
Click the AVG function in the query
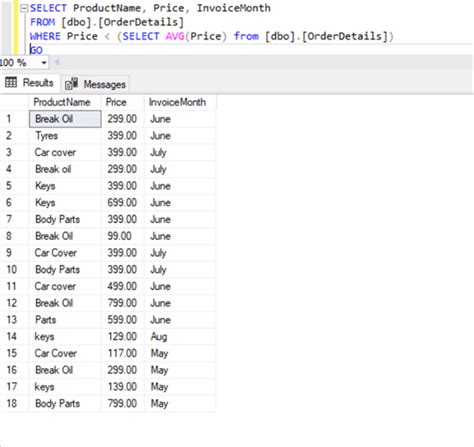point(175,36)
